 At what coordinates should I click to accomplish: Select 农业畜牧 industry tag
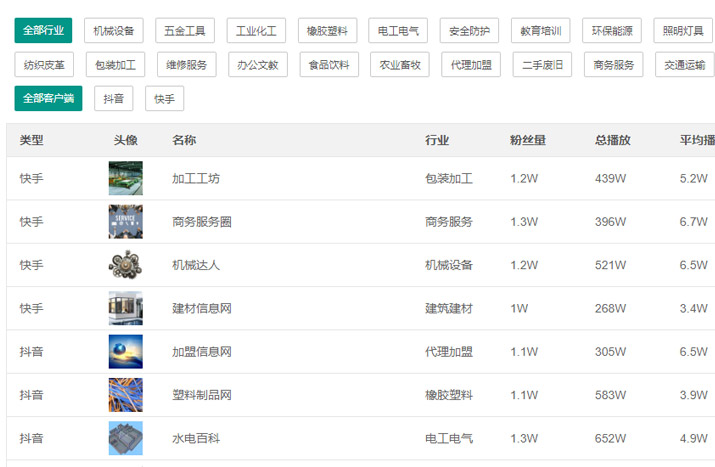click(400, 65)
